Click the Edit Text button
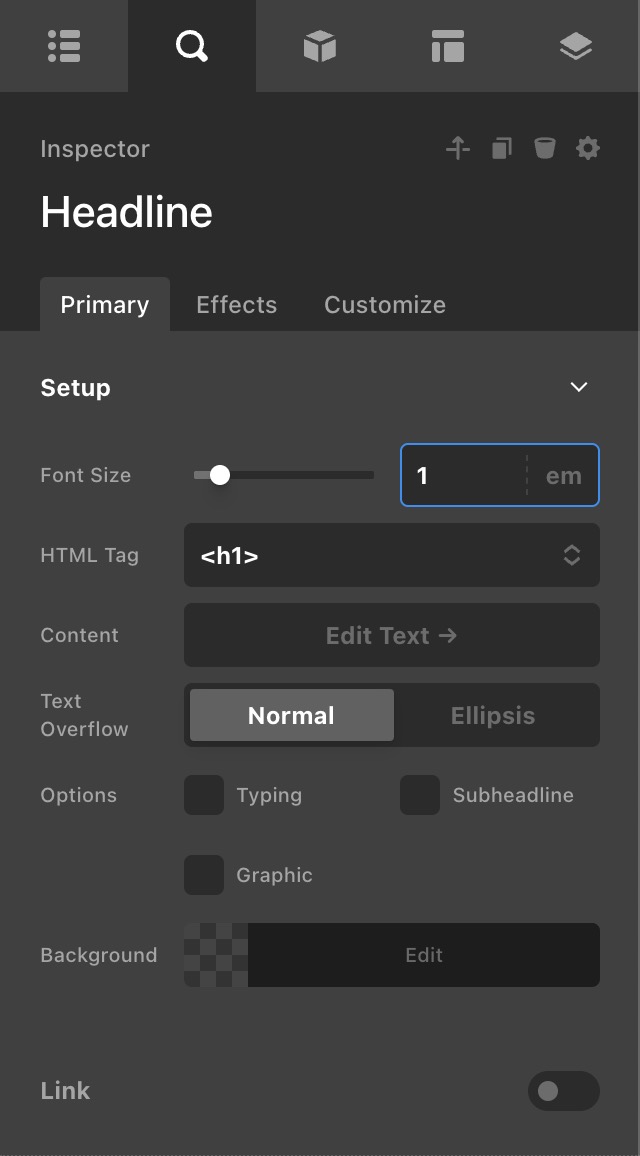 point(391,635)
